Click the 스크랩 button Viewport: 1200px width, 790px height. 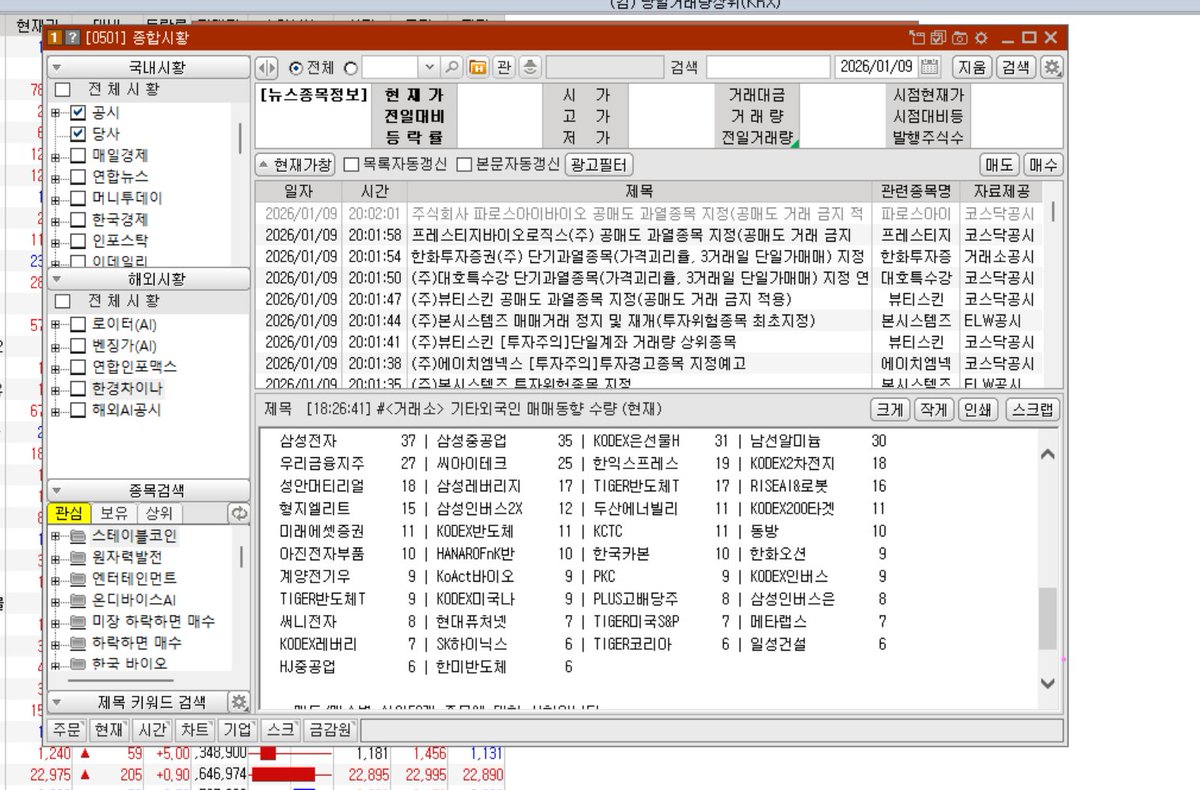(1032, 410)
